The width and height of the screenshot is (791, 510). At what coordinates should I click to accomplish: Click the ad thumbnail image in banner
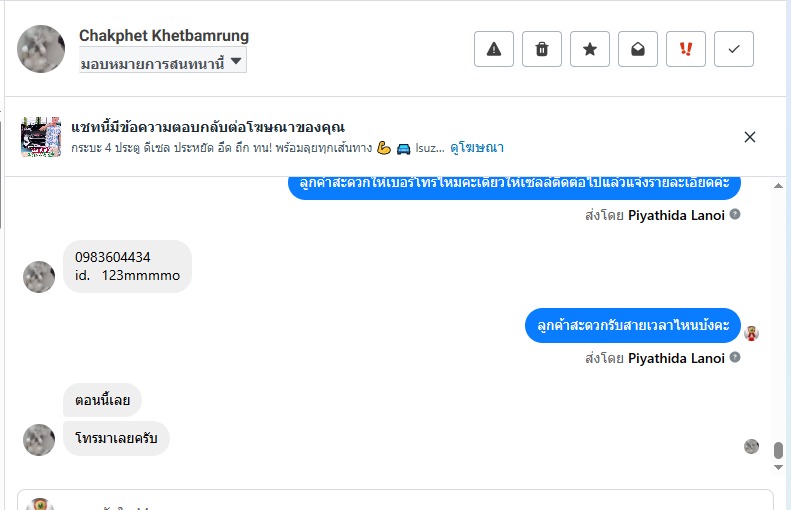pos(41,137)
